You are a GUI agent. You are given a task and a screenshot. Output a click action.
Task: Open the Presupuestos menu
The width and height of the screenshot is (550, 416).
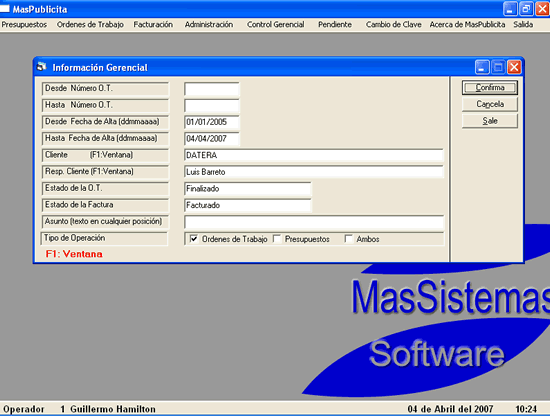coord(24,25)
